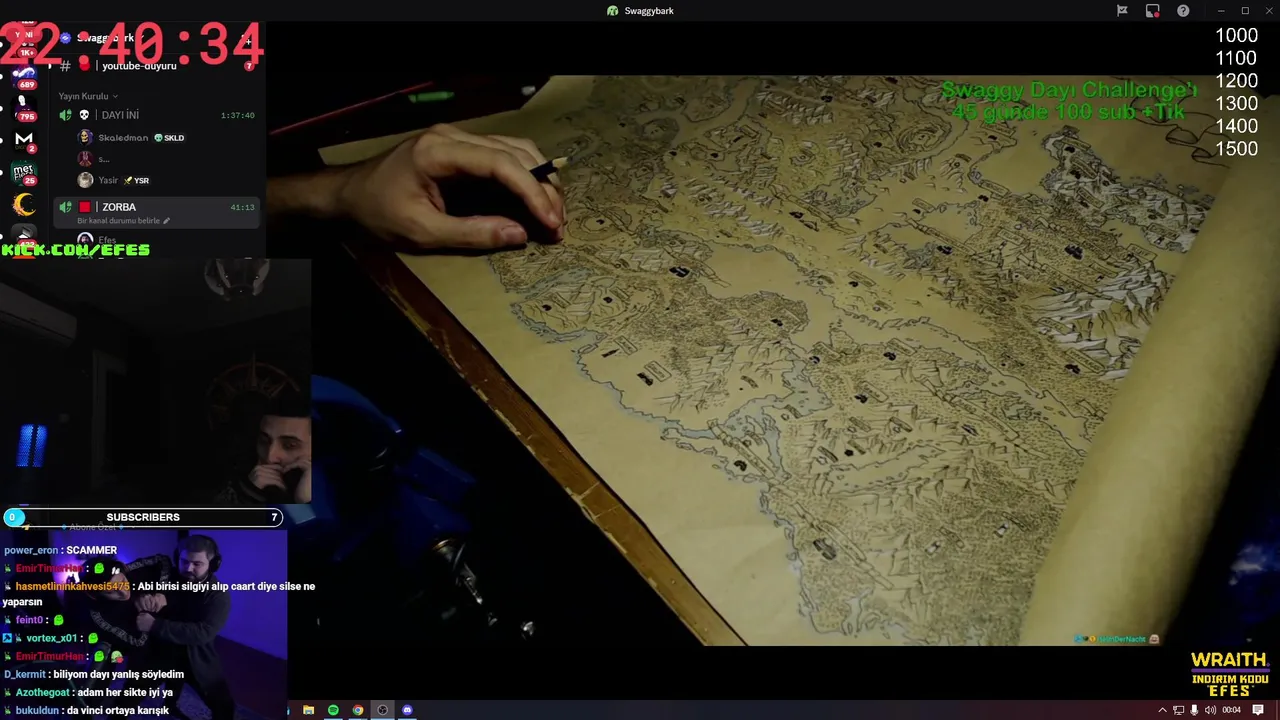Click the SKLD tag next to Skaledman
Image resolution: width=1280 pixels, height=720 pixels.
tap(169, 137)
